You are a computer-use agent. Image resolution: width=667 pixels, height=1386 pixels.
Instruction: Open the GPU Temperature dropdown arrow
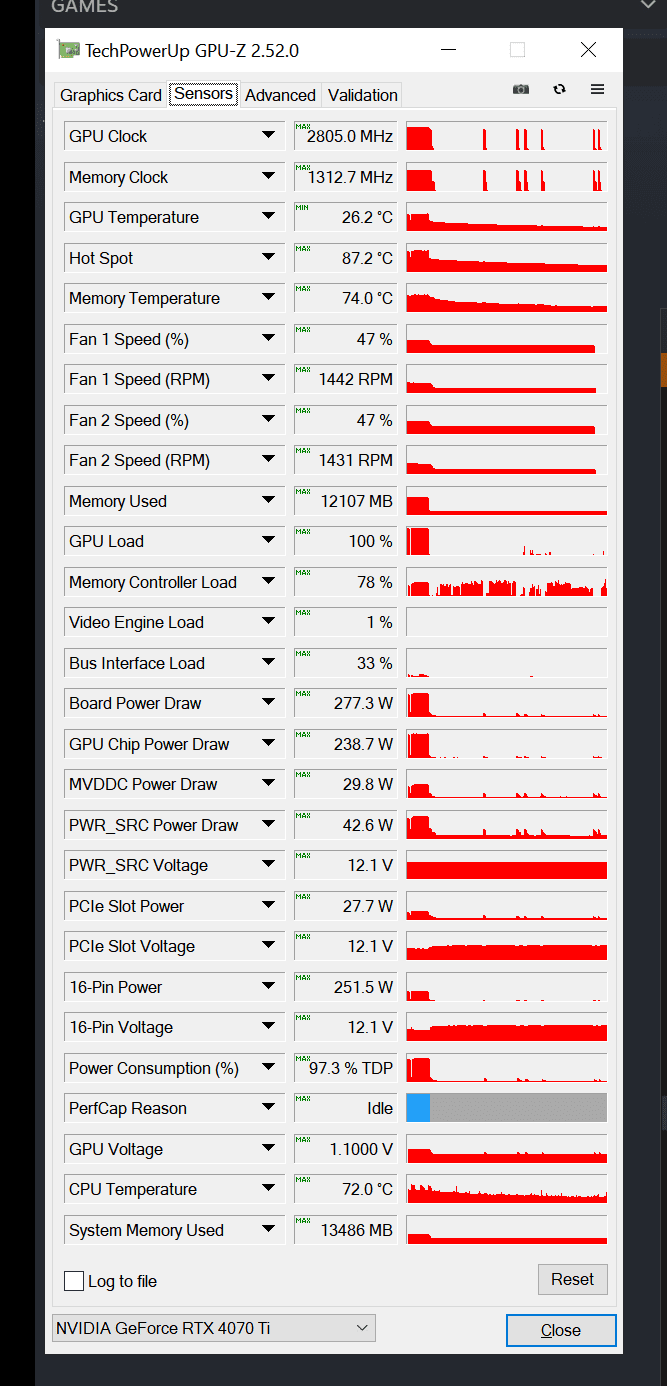tap(268, 217)
